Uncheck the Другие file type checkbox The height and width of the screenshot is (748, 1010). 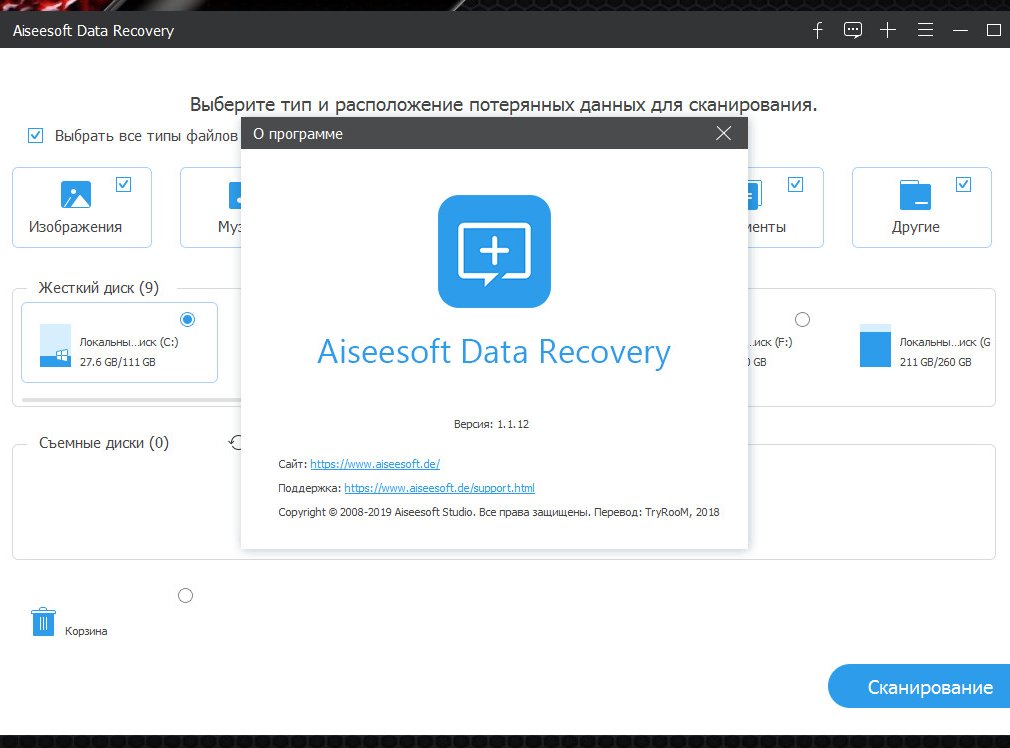coord(964,184)
